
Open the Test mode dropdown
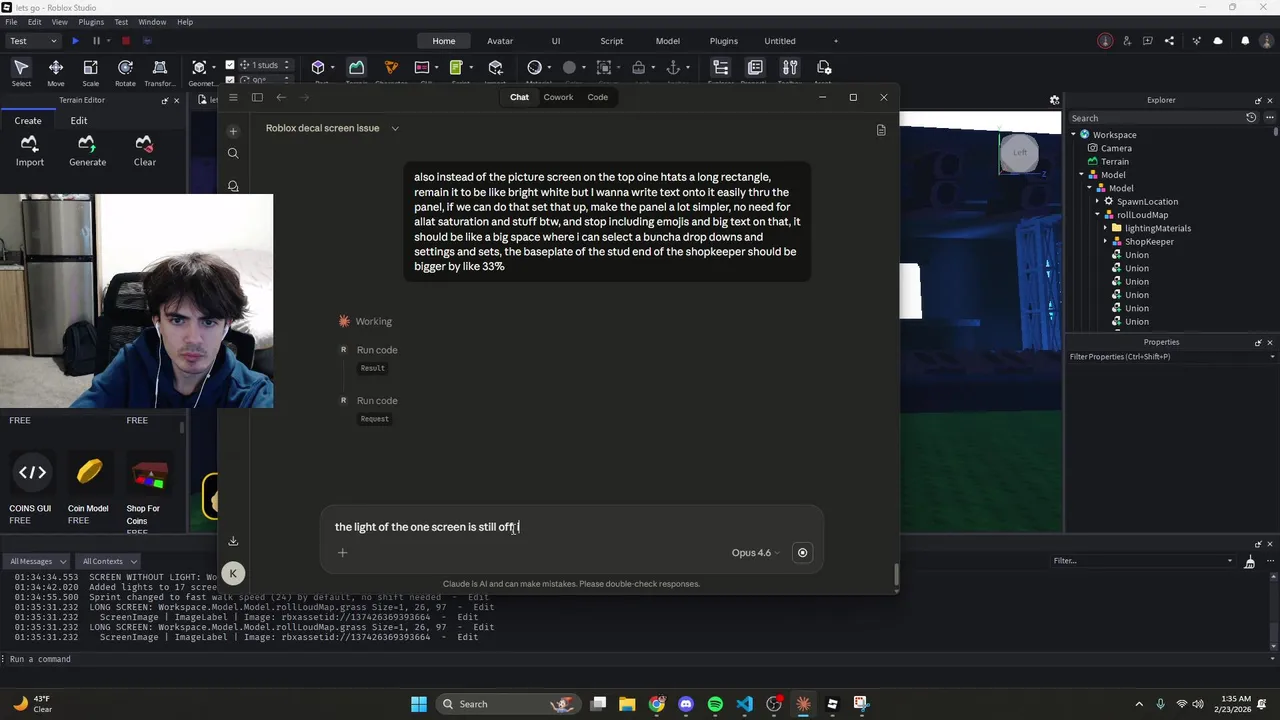coord(34,41)
